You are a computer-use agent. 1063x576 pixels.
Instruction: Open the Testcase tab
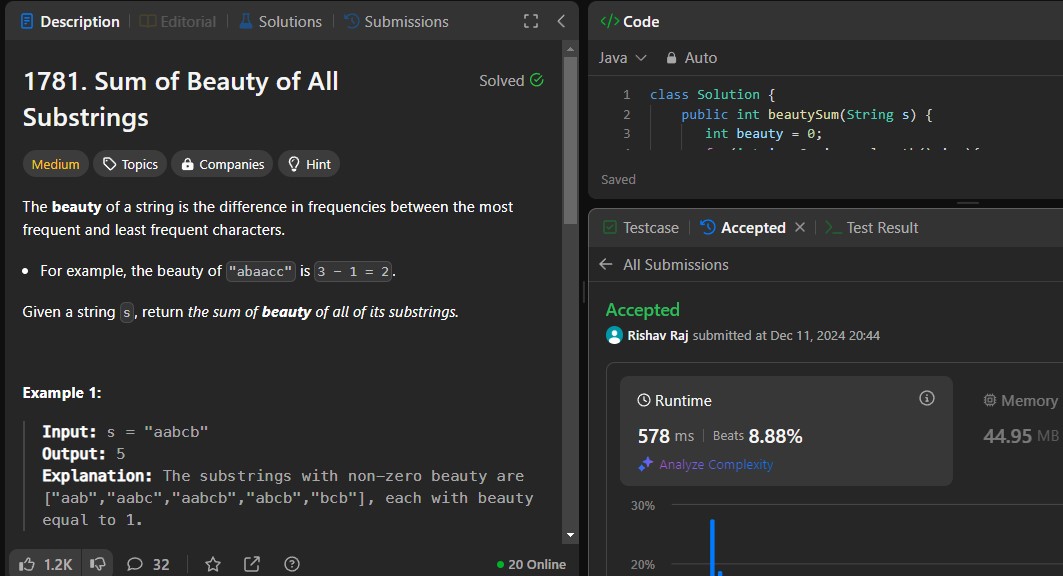[x=641, y=228]
